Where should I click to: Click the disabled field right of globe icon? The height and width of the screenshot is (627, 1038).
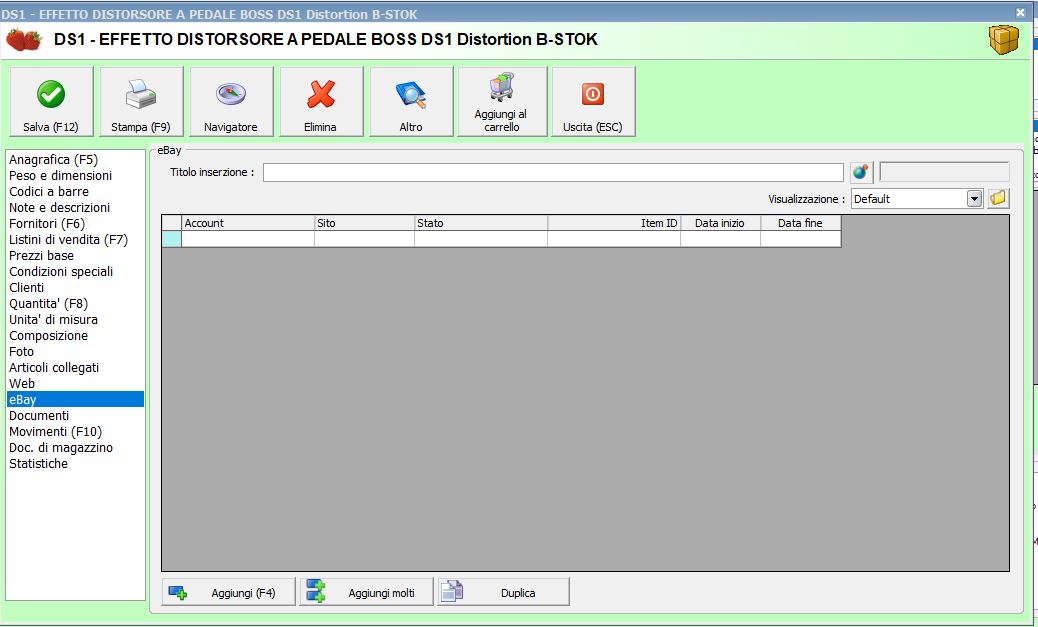[x=944, y=172]
